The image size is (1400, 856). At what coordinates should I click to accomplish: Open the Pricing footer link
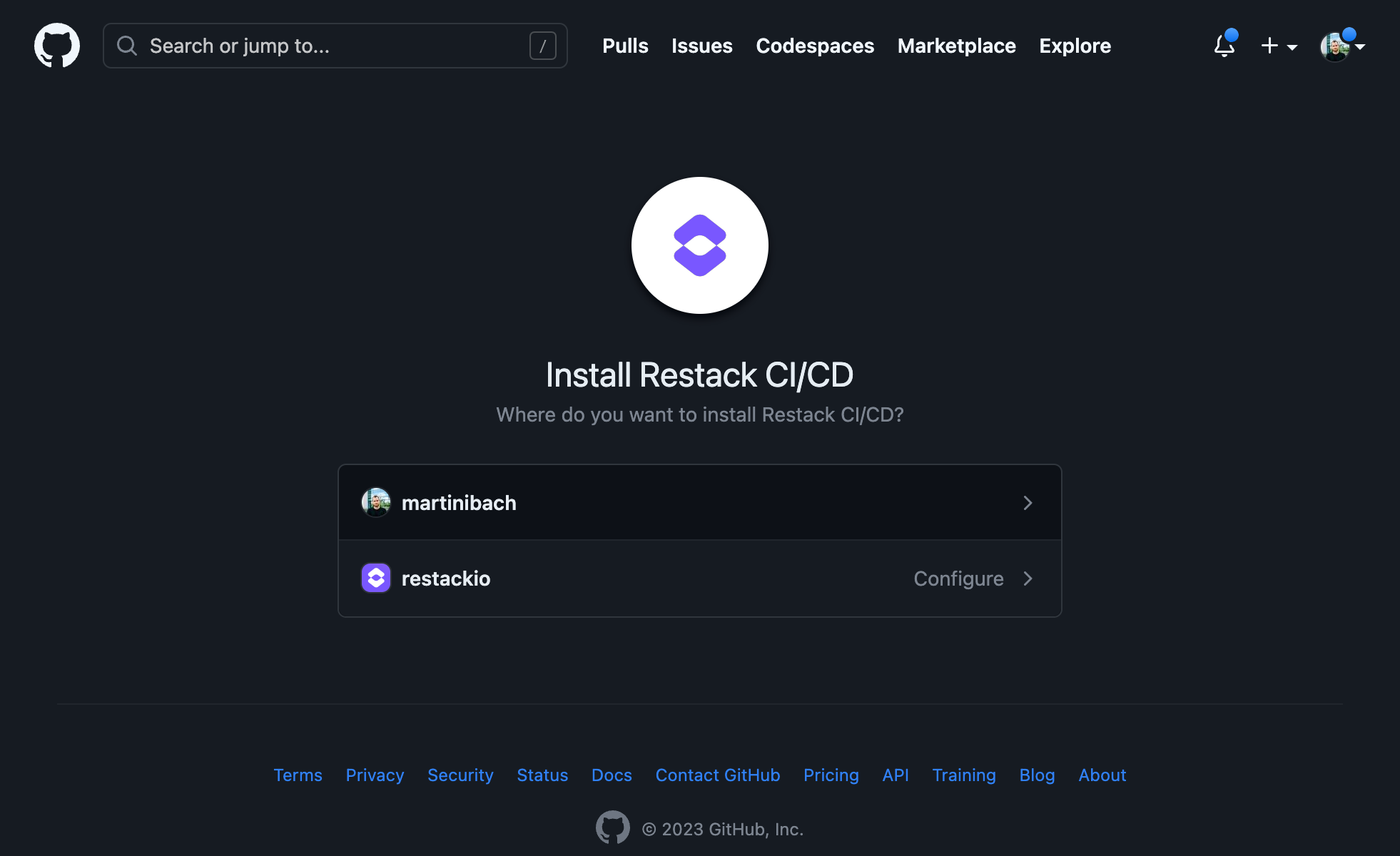pyautogui.click(x=831, y=775)
